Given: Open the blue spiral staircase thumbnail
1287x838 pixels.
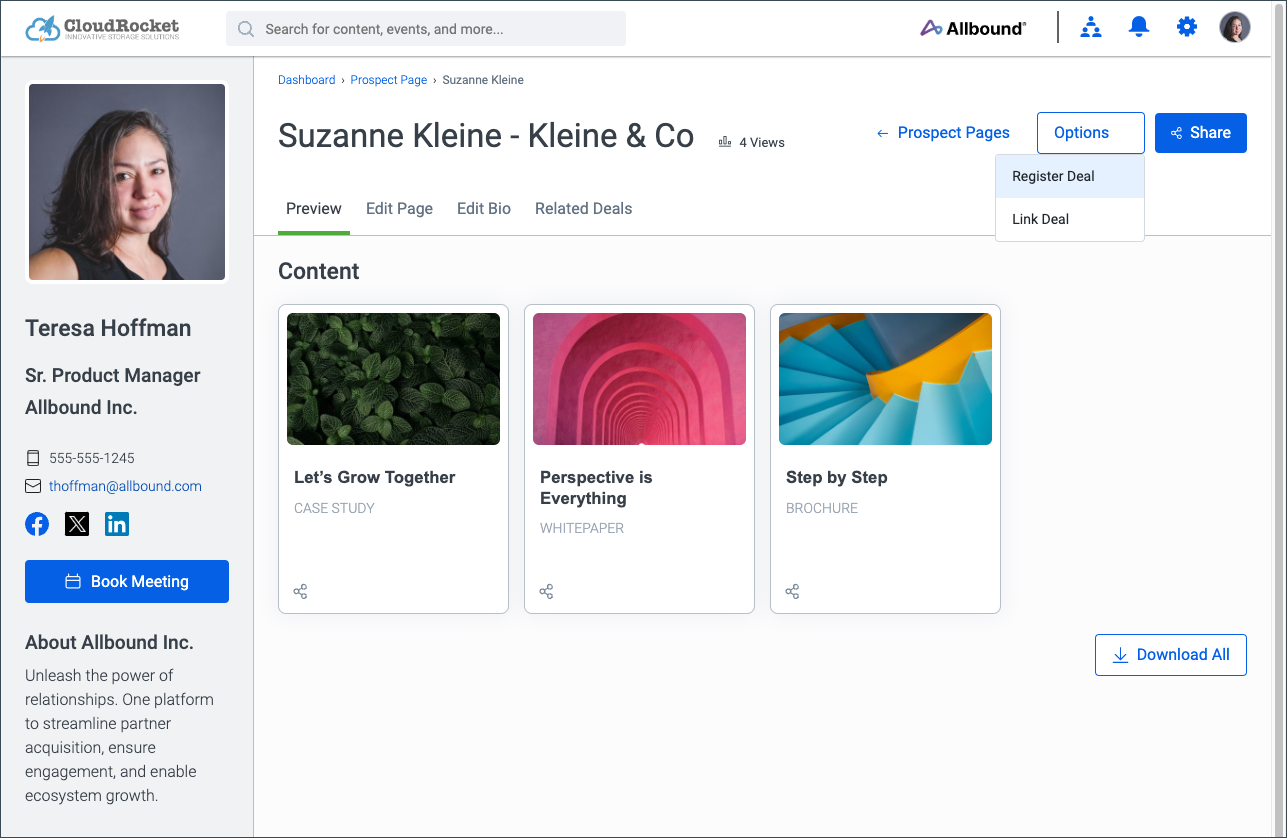Looking at the screenshot, I should coord(885,379).
